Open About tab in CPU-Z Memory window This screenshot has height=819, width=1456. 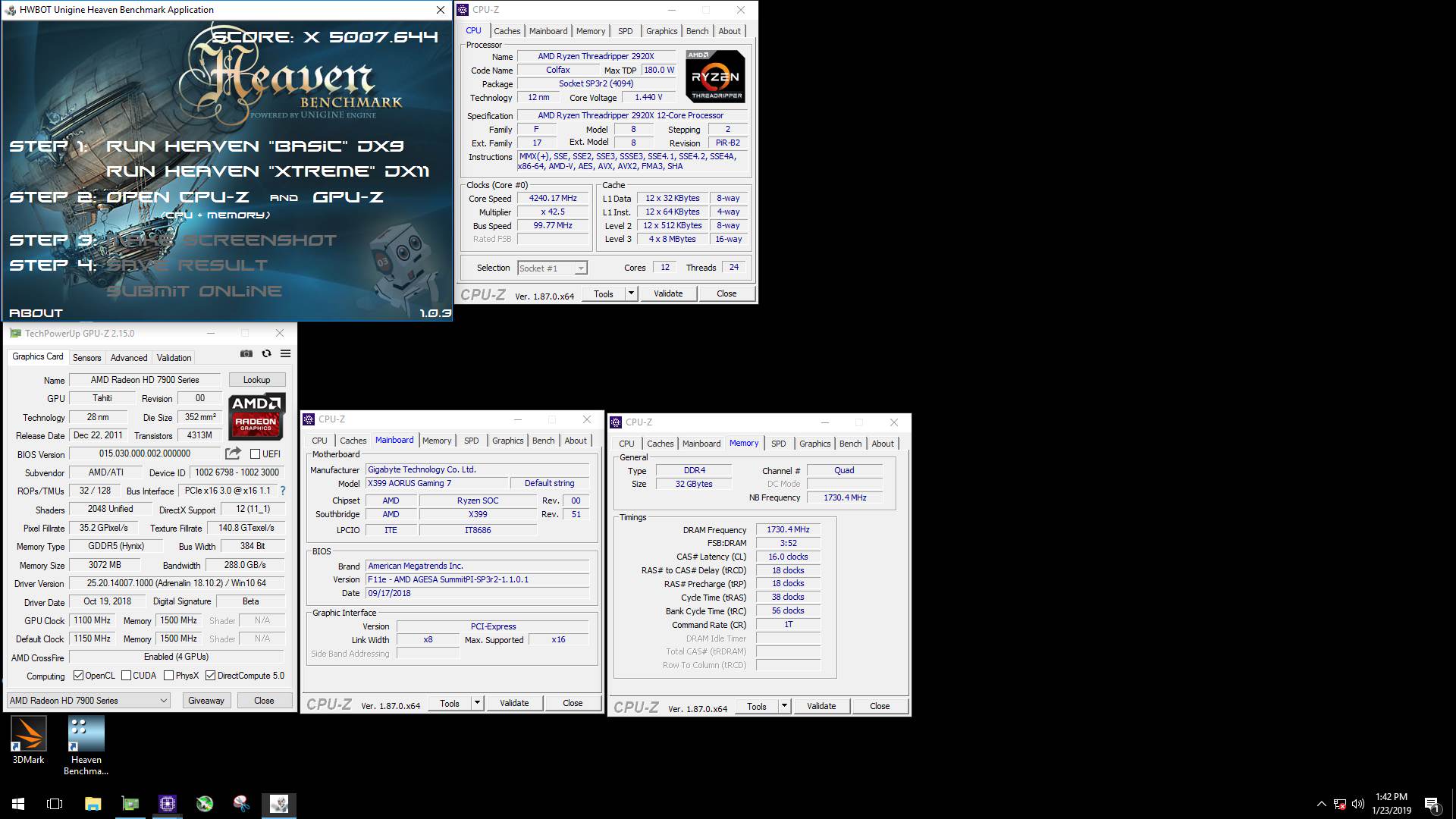882,444
